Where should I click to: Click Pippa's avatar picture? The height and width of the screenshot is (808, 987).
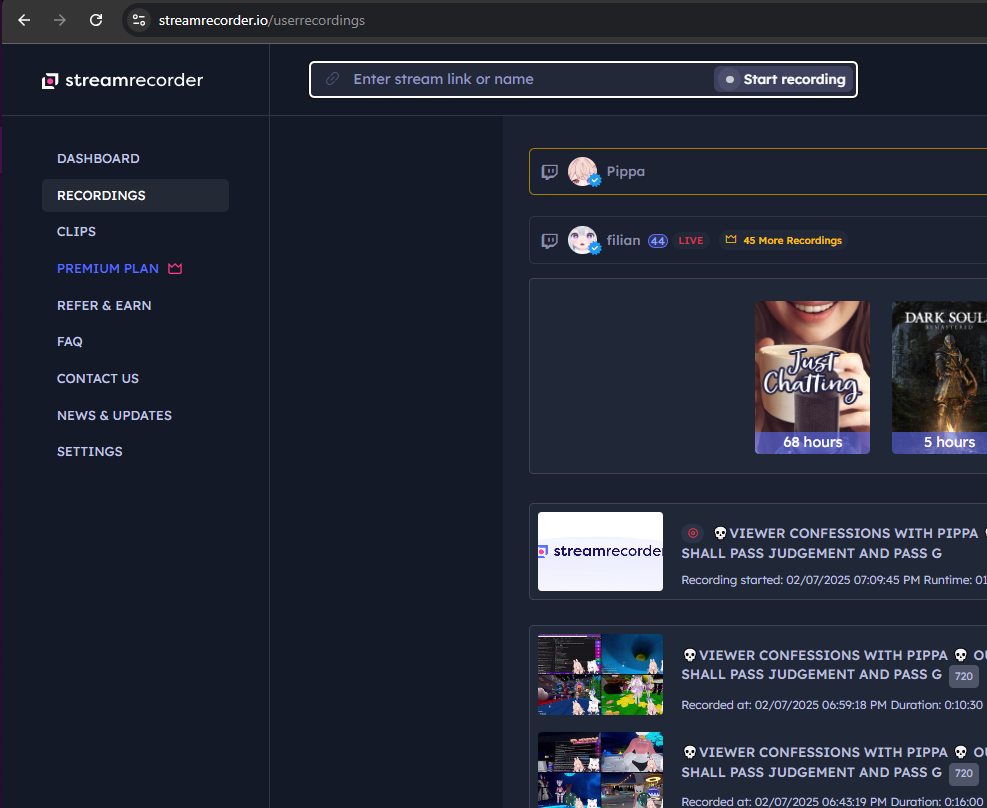583,172
